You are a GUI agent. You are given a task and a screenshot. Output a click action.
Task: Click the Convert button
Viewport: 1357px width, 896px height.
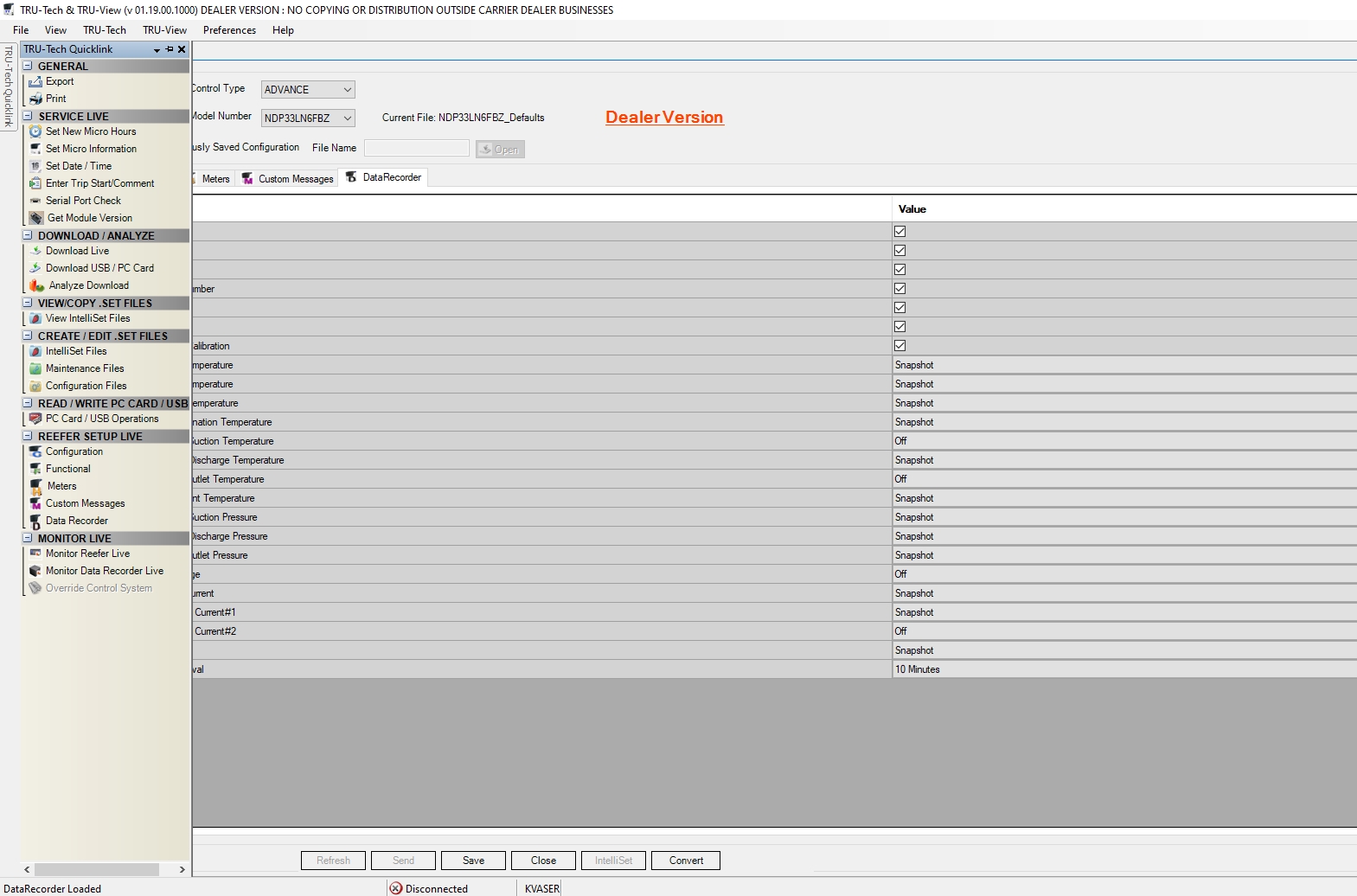pos(686,861)
